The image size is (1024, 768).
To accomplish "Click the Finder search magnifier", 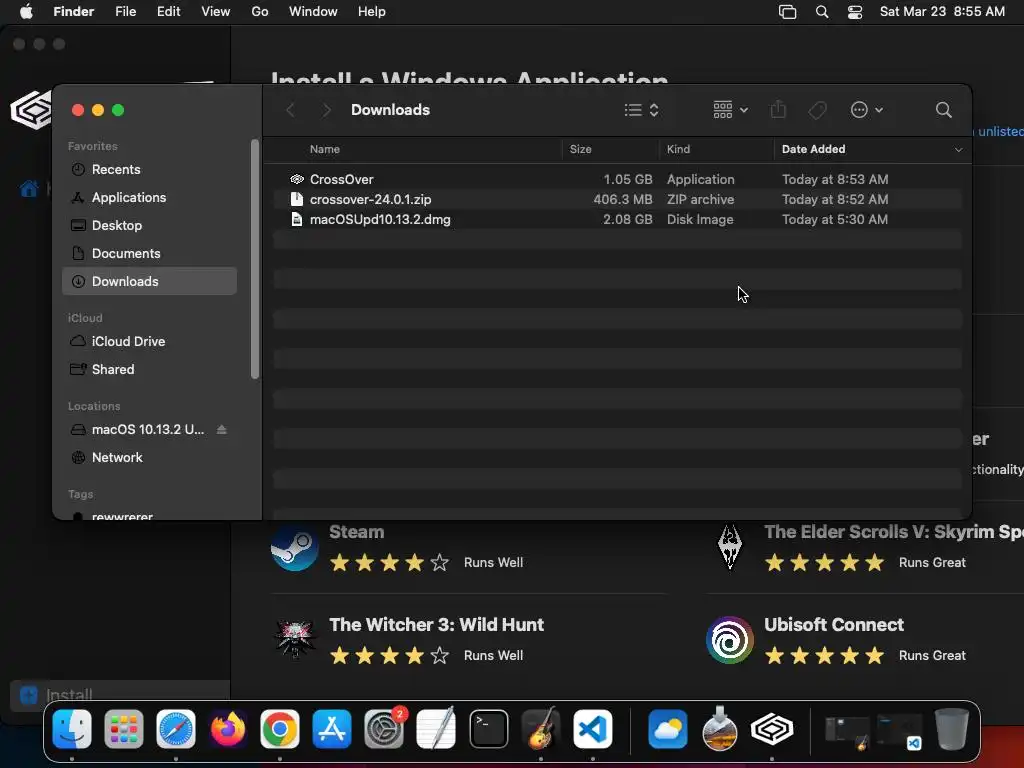I will [x=943, y=110].
